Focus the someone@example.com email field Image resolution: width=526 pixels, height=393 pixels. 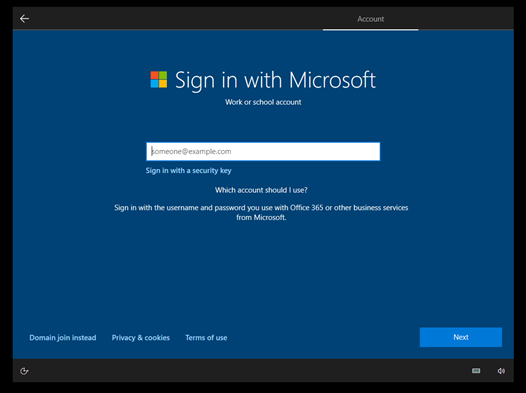[x=263, y=151]
